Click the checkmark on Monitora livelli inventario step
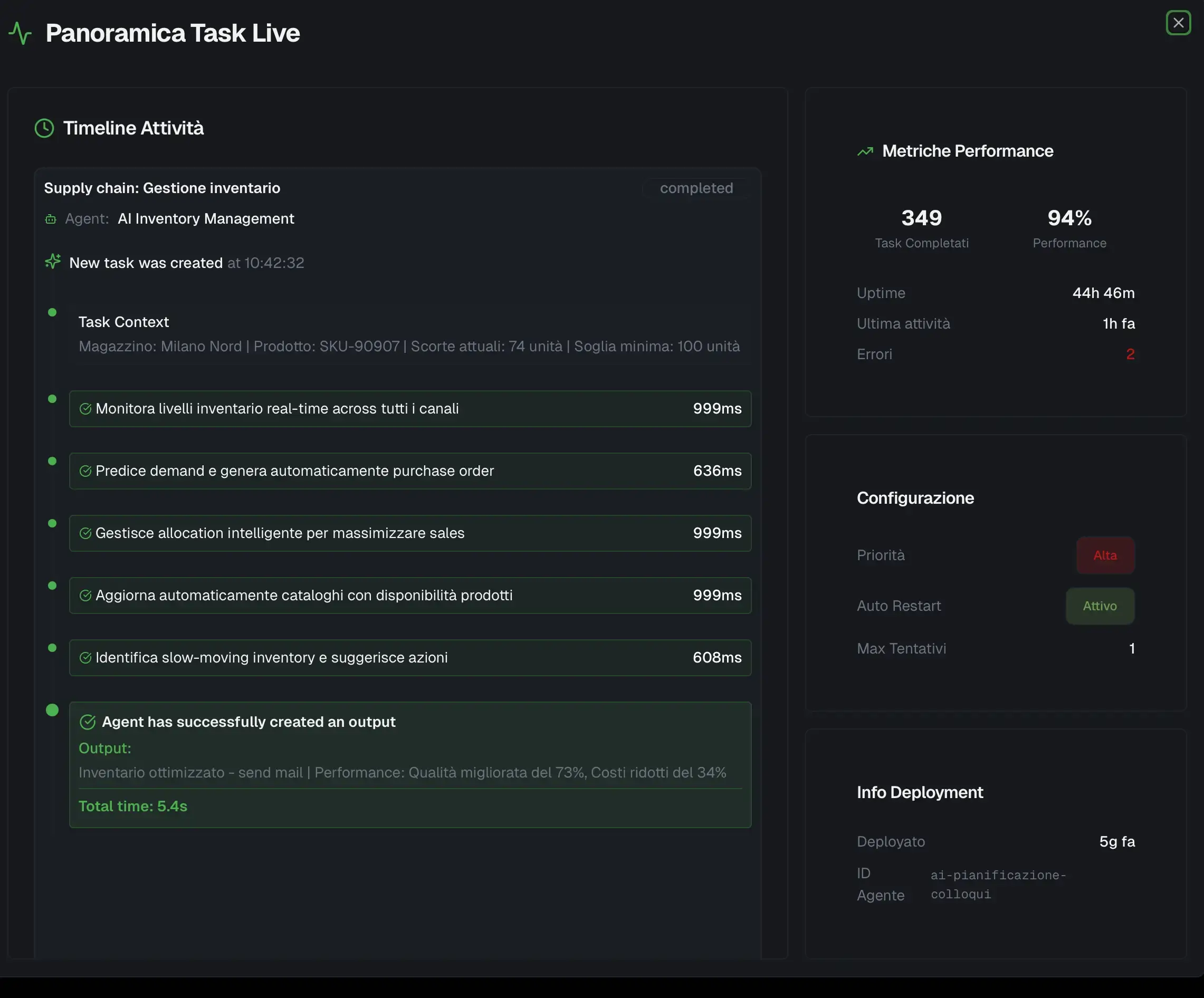The image size is (1204, 998). tap(86, 409)
